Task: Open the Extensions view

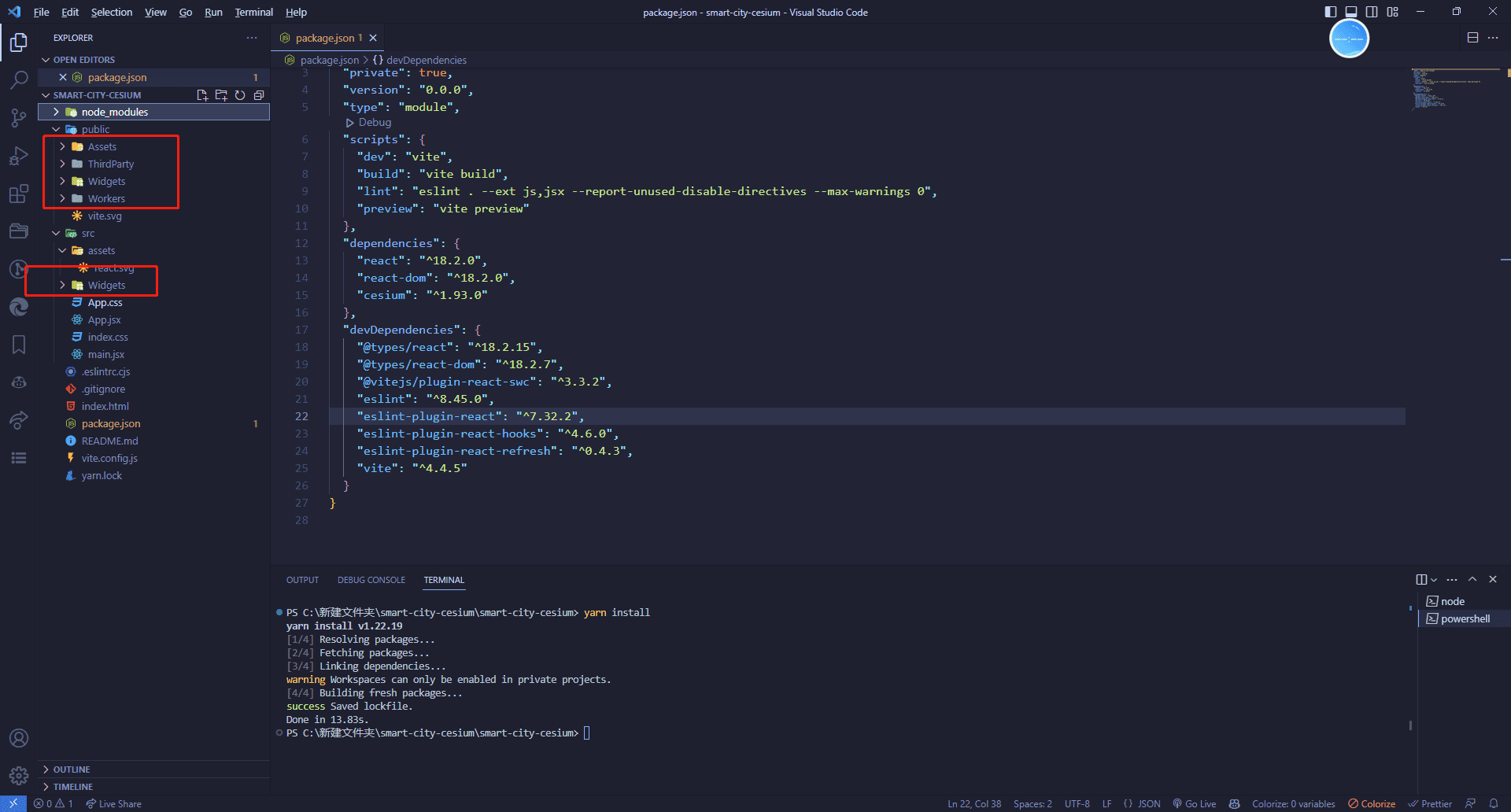Action: pos(19,193)
